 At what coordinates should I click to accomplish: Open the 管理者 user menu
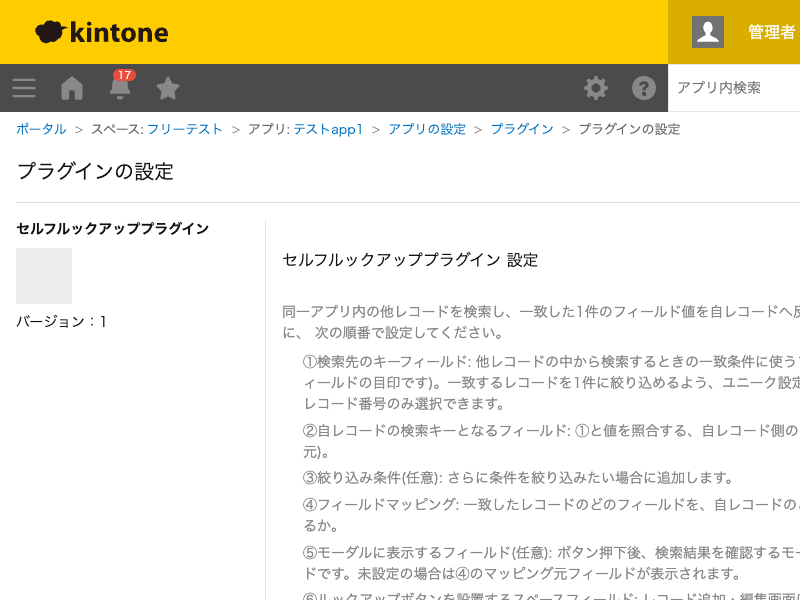click(771, 32)
